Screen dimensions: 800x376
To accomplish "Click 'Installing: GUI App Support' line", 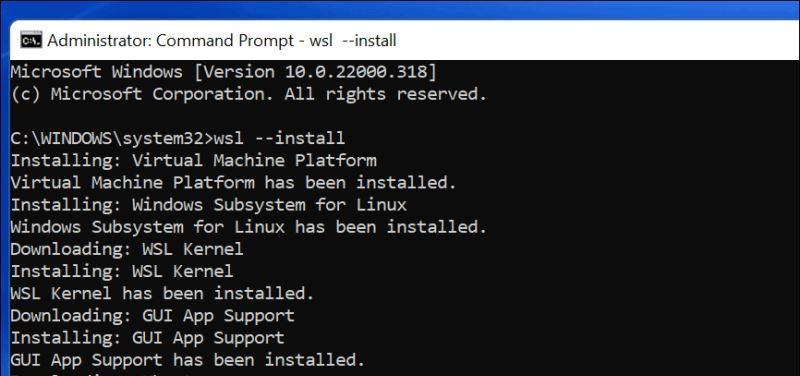I will pyautogui.click(x=147, y=338).
